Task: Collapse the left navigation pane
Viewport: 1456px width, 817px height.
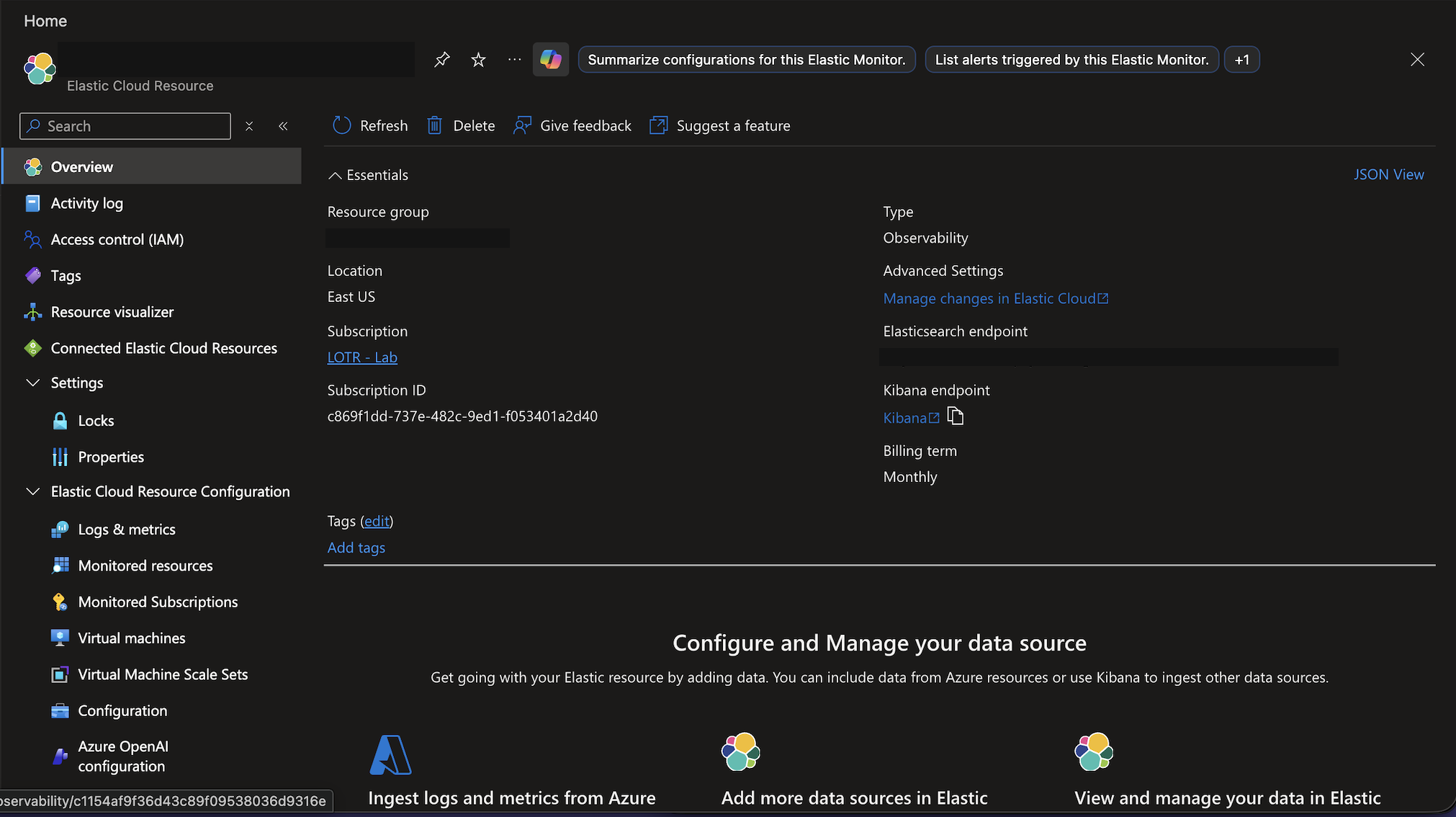Action: coord(283,126)
